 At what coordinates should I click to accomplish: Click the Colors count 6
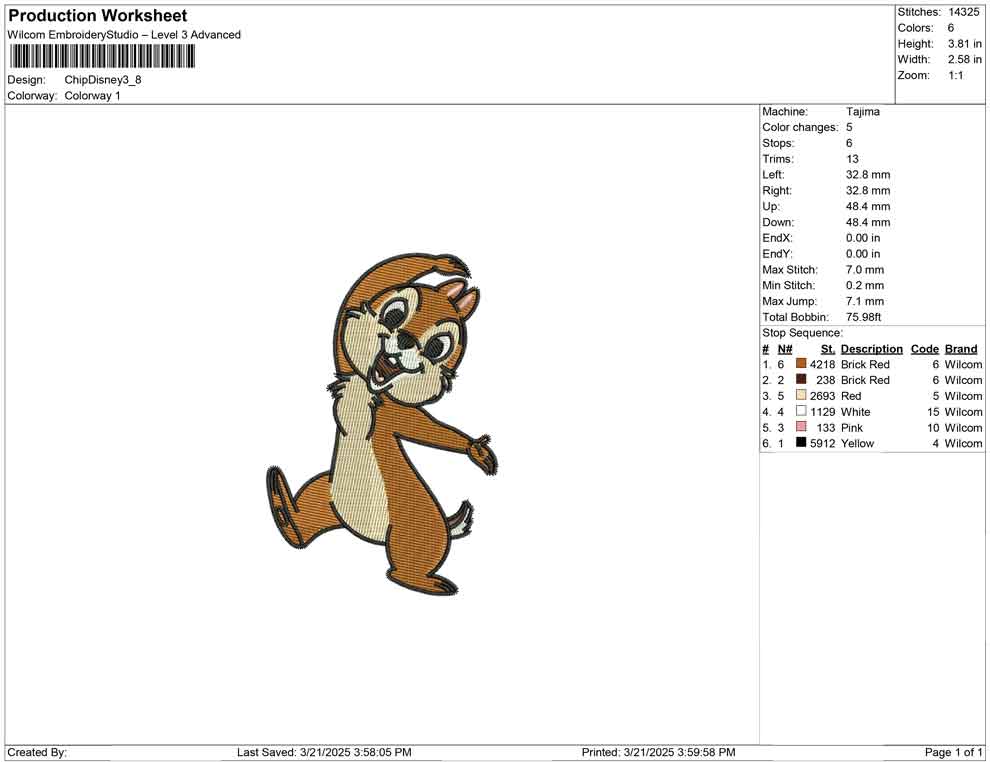click(x=951, y=28)
